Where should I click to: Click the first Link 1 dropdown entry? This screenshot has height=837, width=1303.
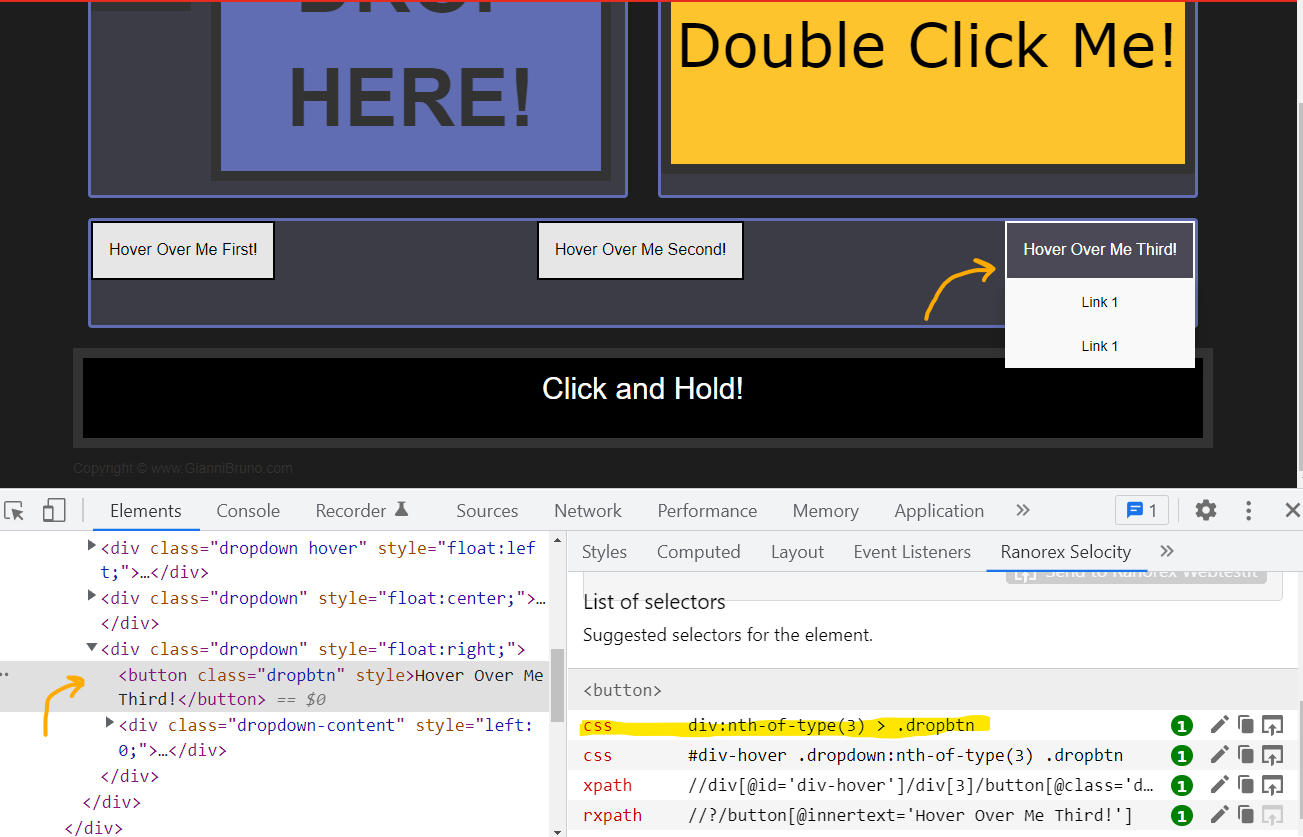pyautogui.click(x=1099, y=302)
